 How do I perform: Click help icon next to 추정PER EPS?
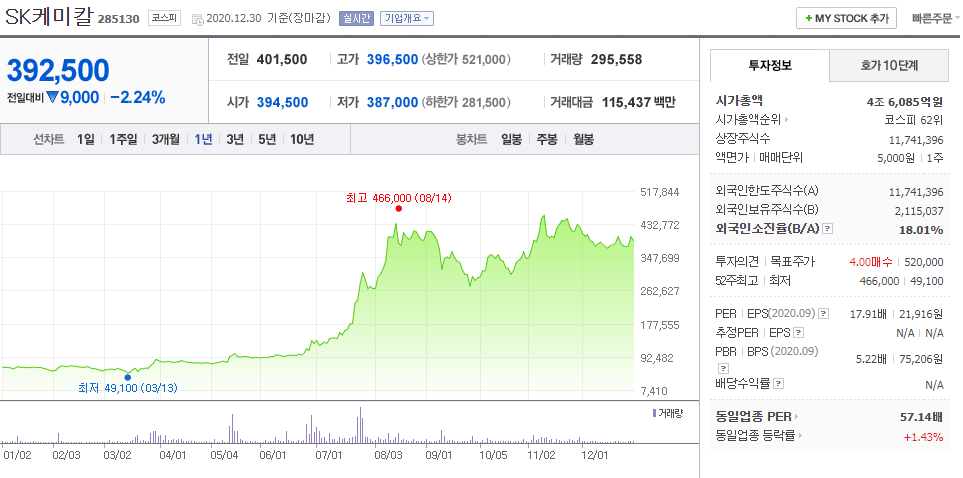pyautogui.click(x=798, y=333)
